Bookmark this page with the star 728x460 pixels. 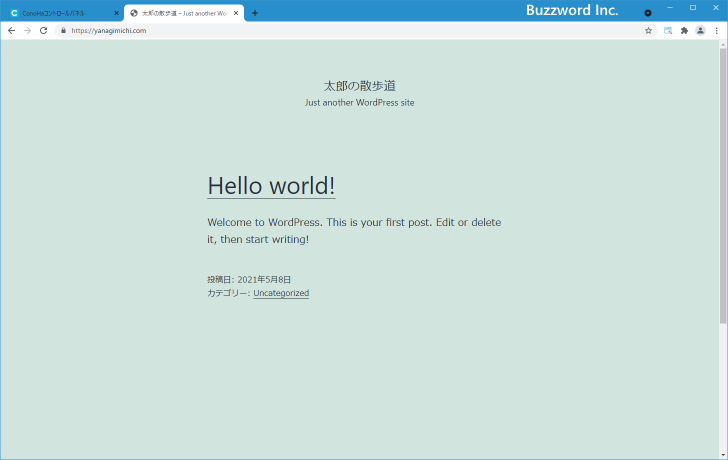point(649,31)
